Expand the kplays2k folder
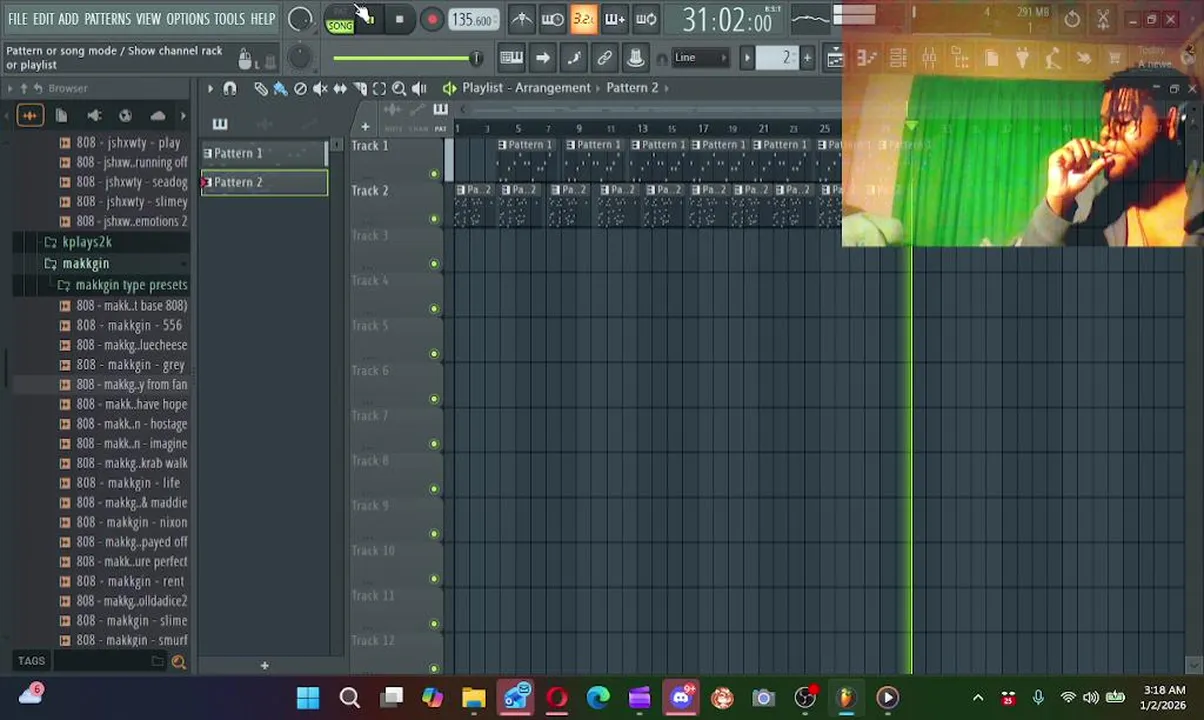1204x720 pixels. pyautogui.click(x=87, y=242)
